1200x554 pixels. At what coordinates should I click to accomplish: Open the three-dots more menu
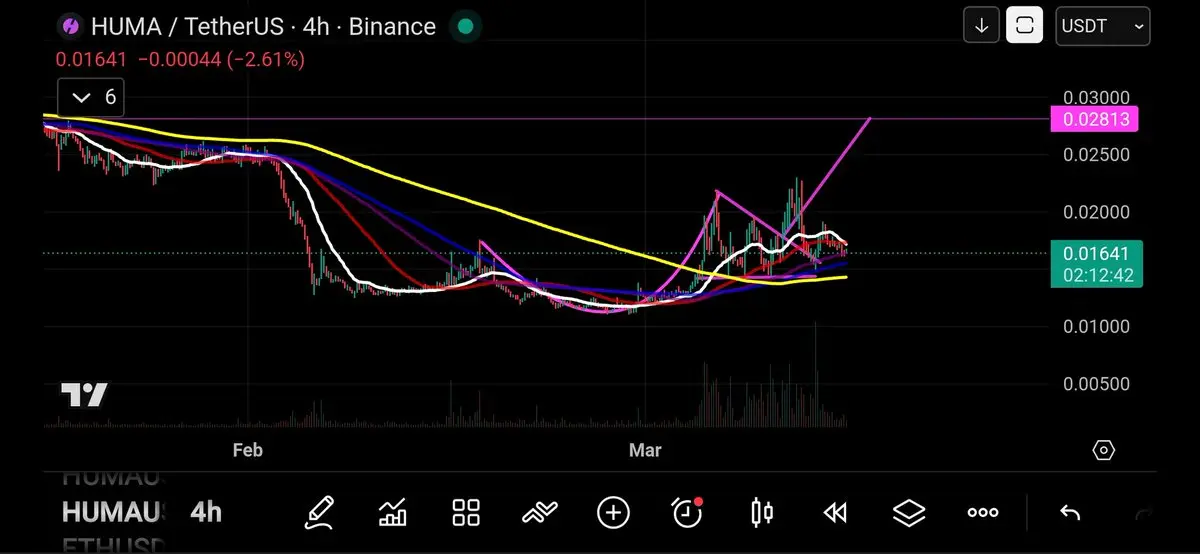tap(983, 513)
